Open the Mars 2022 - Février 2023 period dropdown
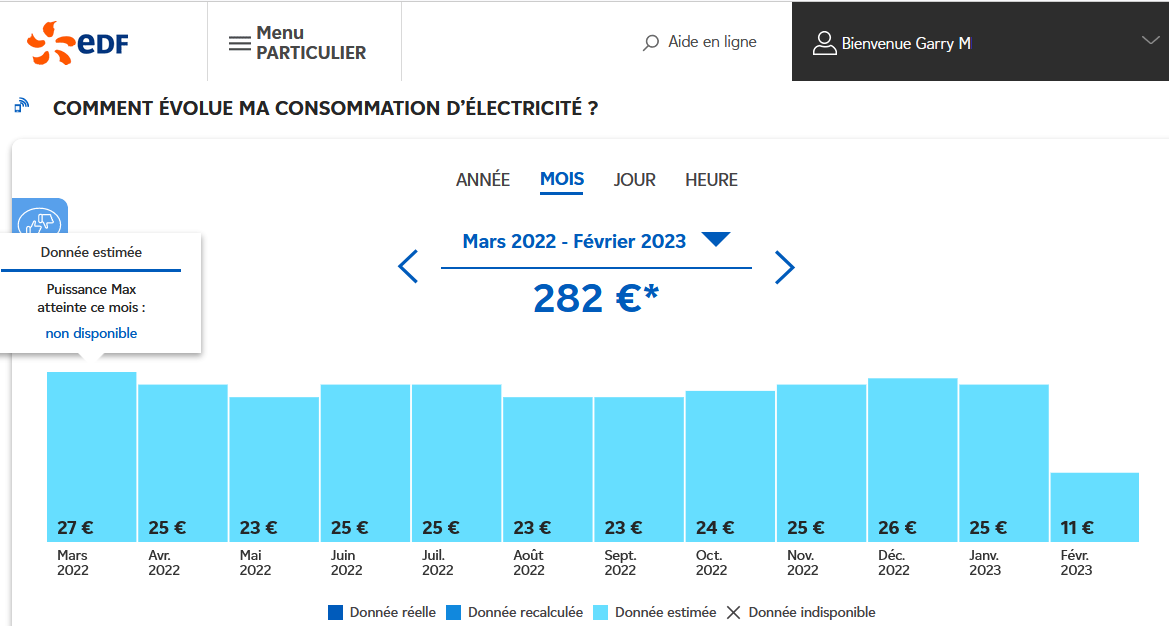Viewport: 1169px width, 626px height. (716, 240)
